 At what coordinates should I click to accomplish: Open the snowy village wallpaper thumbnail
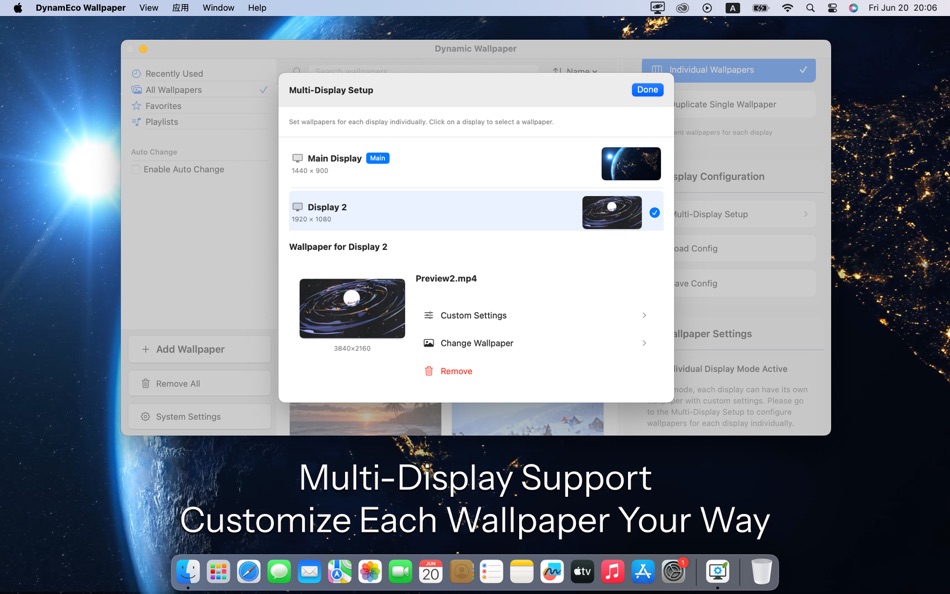(x=528, y=419)
